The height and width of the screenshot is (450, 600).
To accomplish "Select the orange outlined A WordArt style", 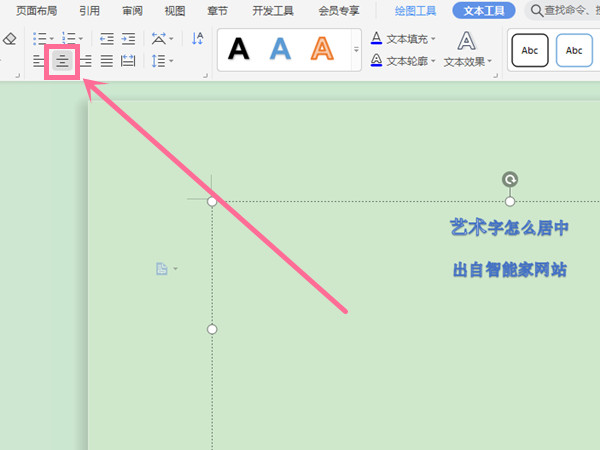I will click(321, 48).
